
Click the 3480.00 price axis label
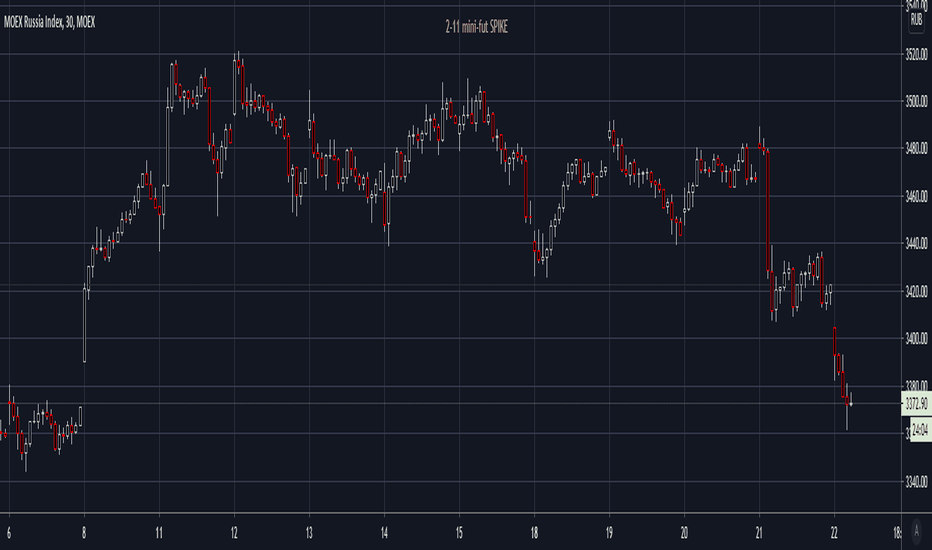[916, 148]
